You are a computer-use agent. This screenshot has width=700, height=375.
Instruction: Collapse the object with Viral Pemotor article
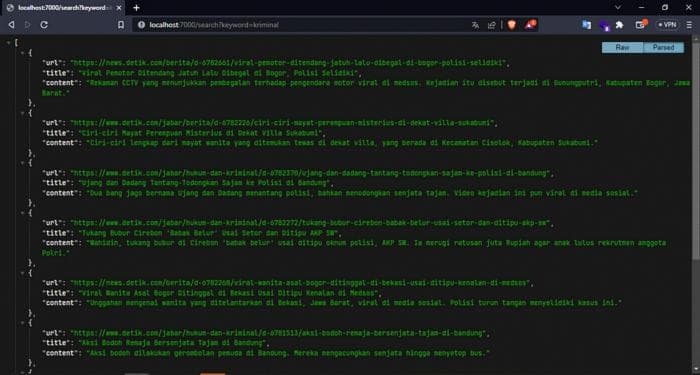[x=22, y=53]
